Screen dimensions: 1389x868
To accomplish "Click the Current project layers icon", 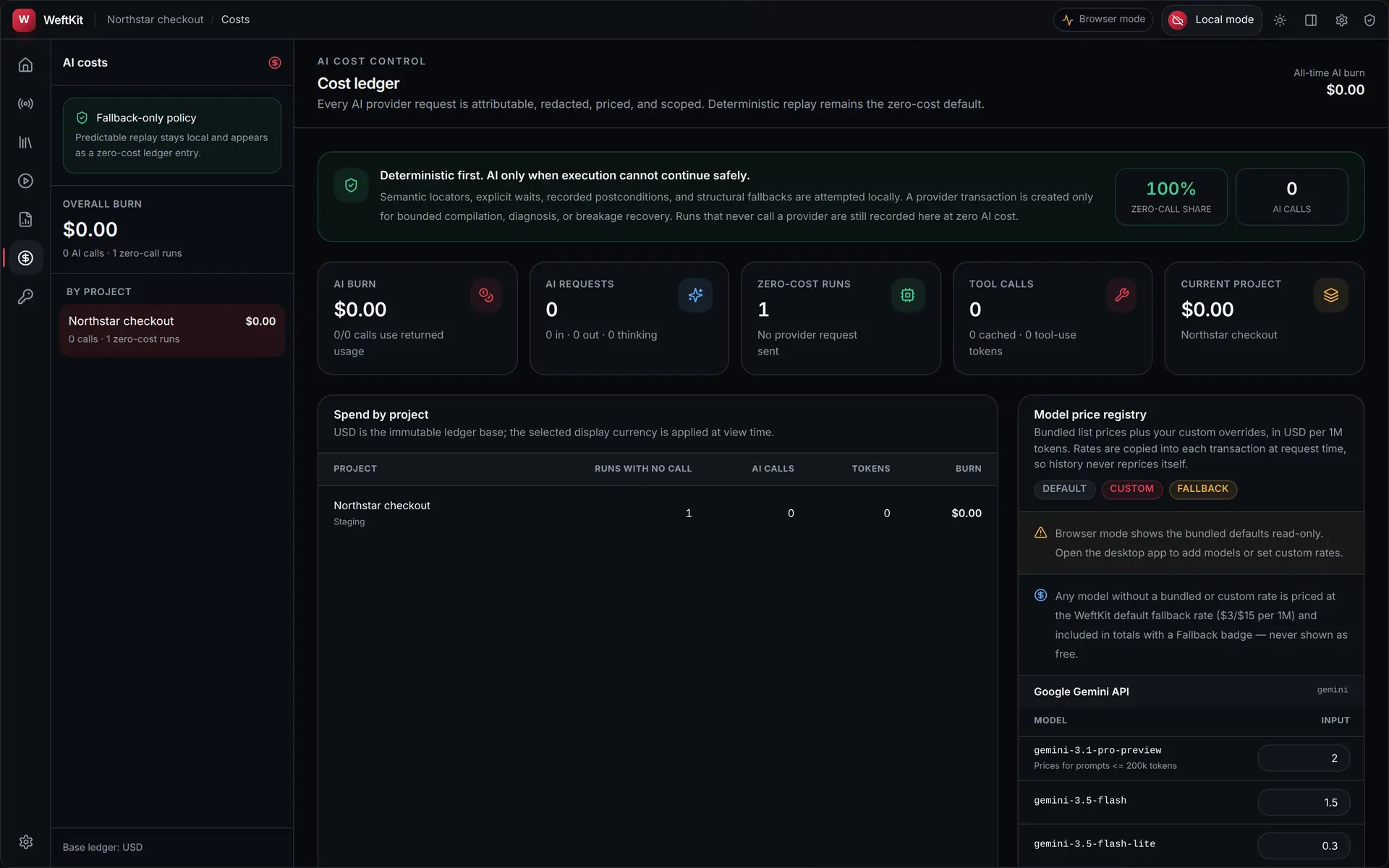I will coord(1331,295).
